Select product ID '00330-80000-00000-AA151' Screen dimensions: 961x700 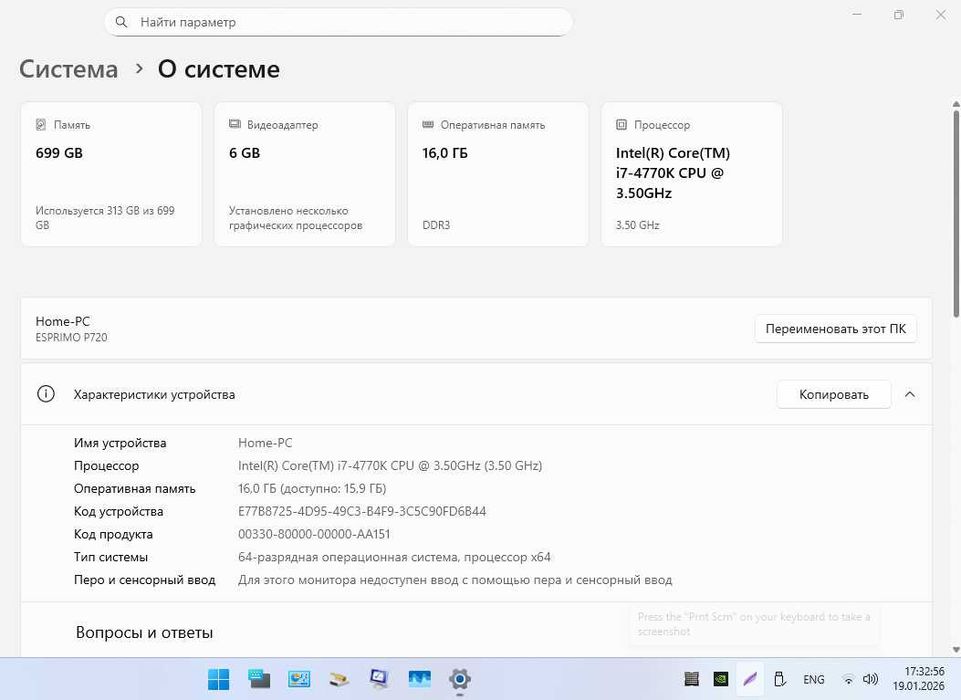[x=314, y=534]
